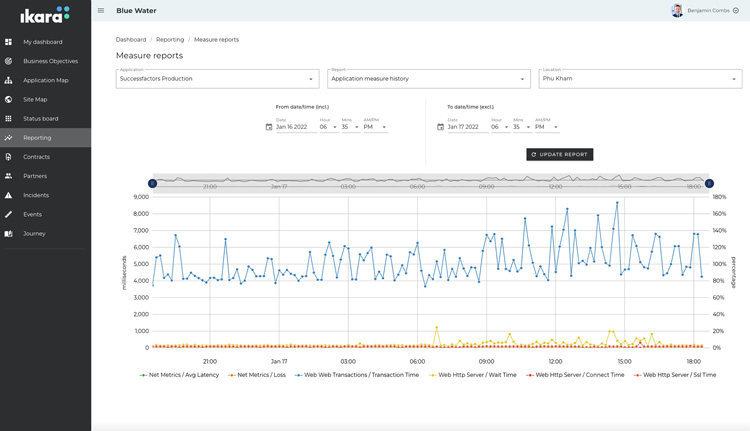Click the Incidents warning triangle icon
The image size is (750, 431).
point(9,195)
